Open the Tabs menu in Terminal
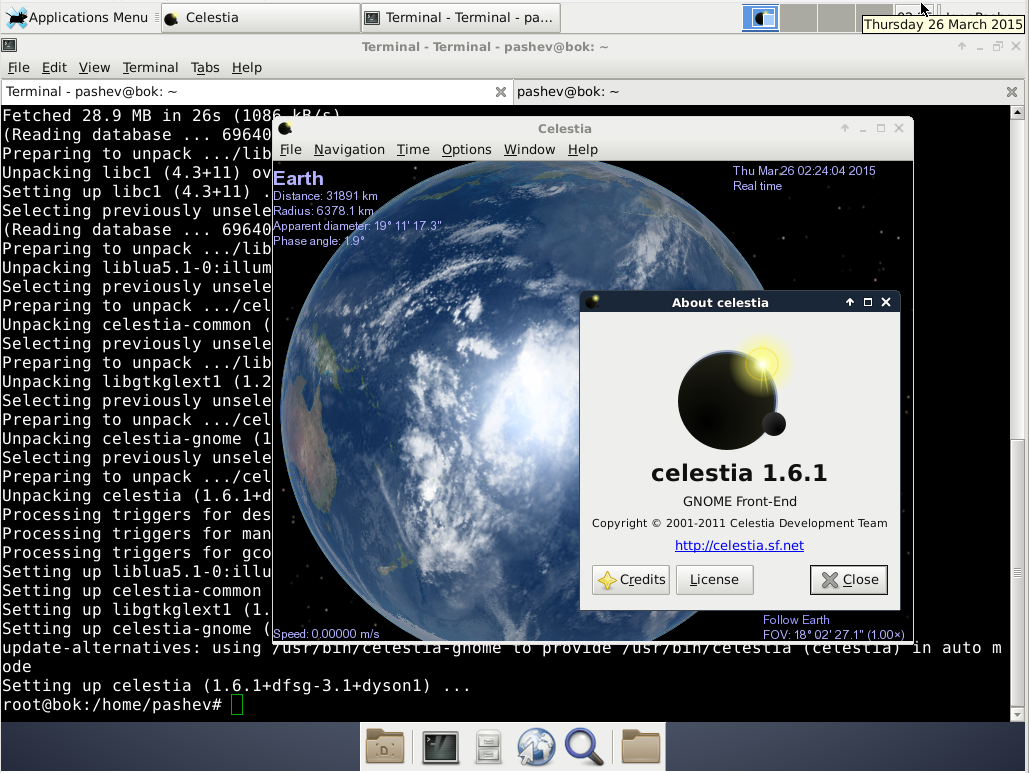Viewport: 1029px width, 773px height. 205,68
